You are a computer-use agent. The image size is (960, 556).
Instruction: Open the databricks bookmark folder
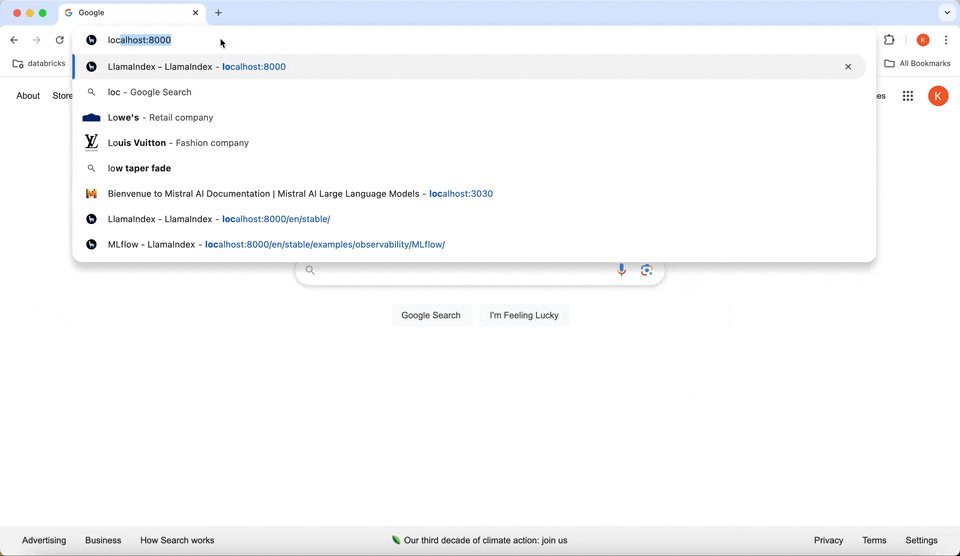point(40,63)
